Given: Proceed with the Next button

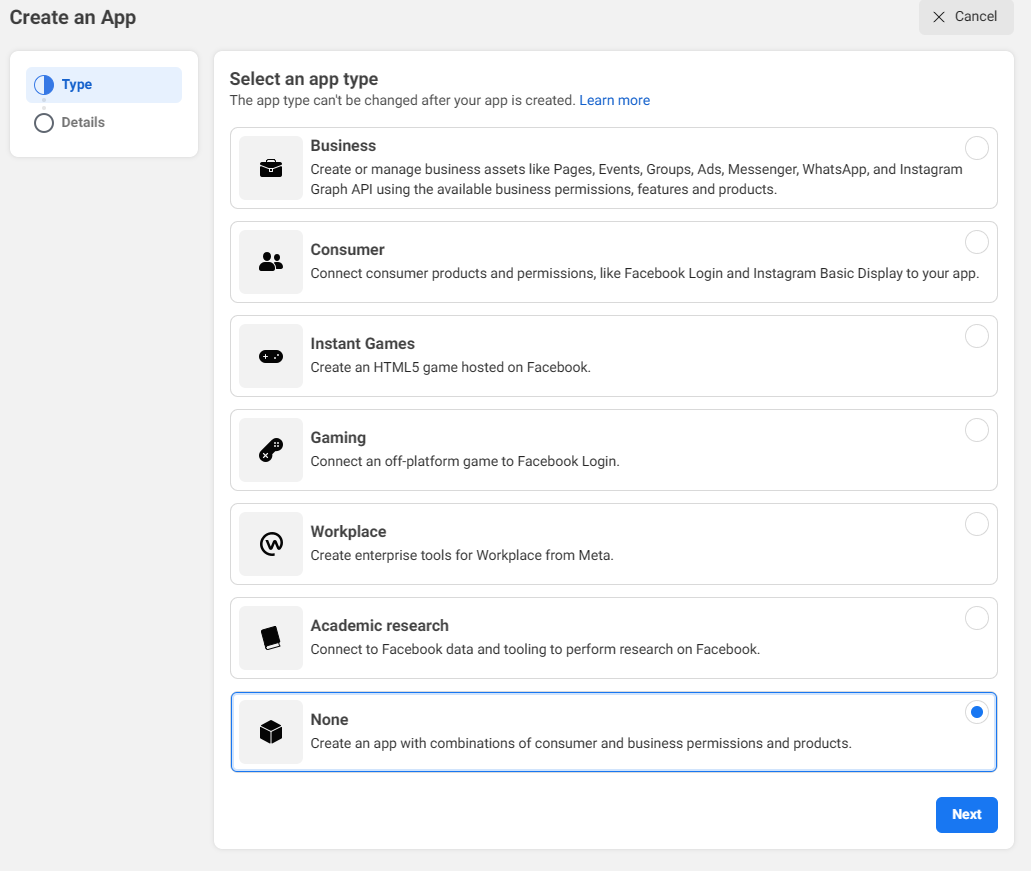Looking at the screenshot, I should [967, 814].
